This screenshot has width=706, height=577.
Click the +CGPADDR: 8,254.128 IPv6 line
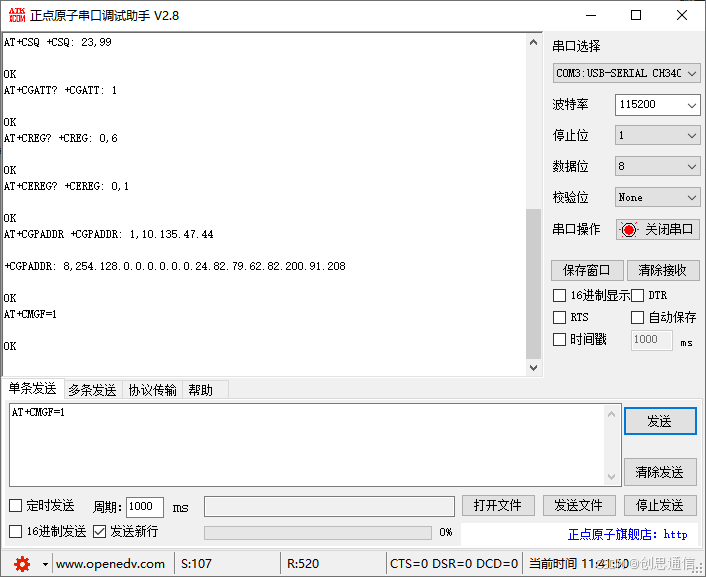175,266
